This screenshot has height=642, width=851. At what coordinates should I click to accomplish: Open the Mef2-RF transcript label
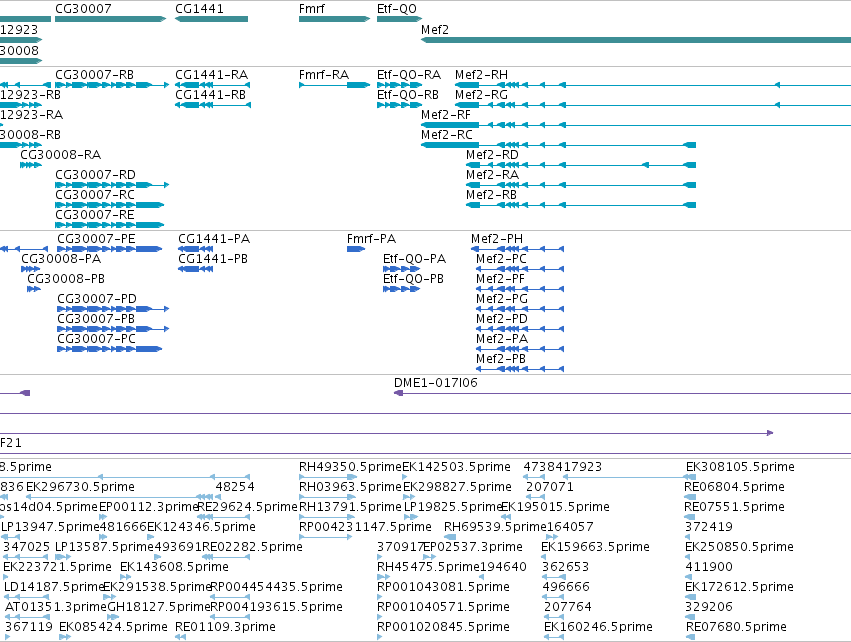[446, 115]
